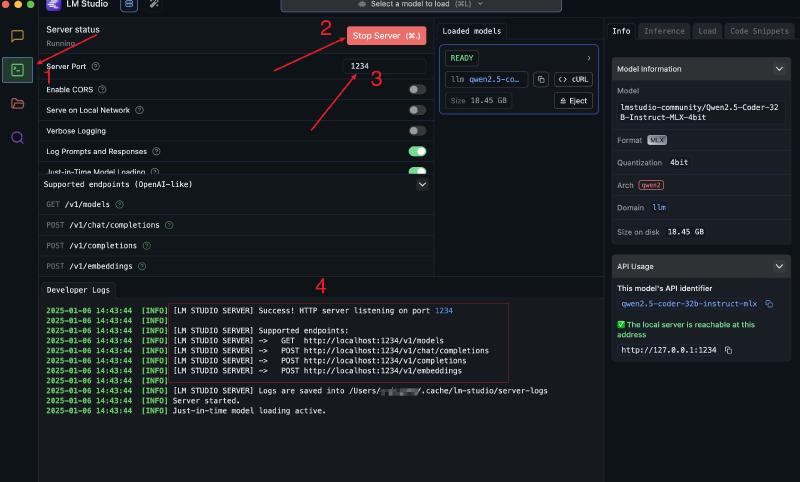
Task: Click the POST /v1/embeddings endpoint row
Action: 236,266
